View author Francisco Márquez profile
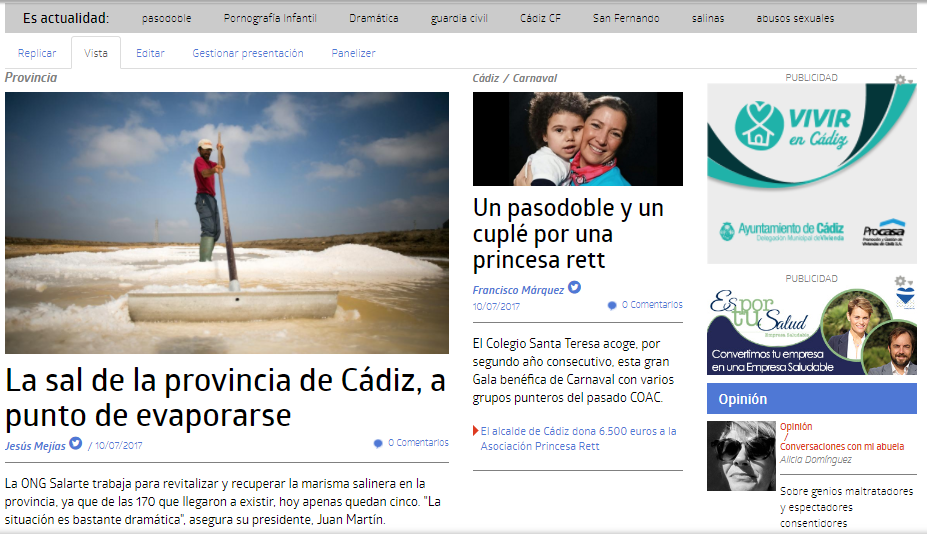Image resolution: width=927 pixels, height=534 pixels. coord(518,290)
